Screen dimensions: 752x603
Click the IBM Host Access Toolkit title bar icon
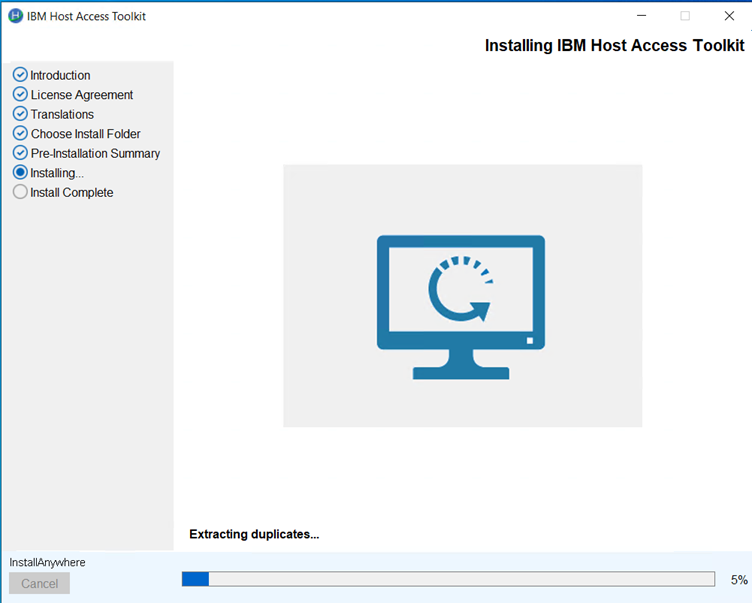click(x=15, y=16)
